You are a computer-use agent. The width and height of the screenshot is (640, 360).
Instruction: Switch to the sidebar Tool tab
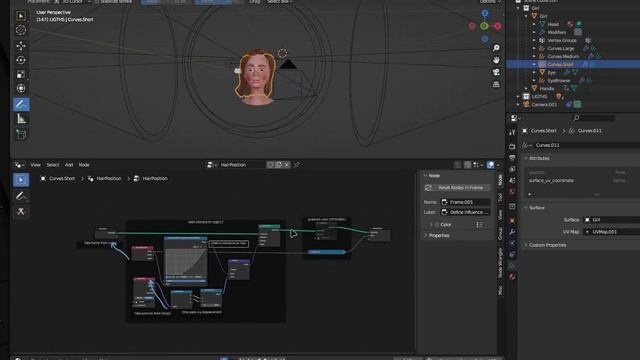coord(500,198)
